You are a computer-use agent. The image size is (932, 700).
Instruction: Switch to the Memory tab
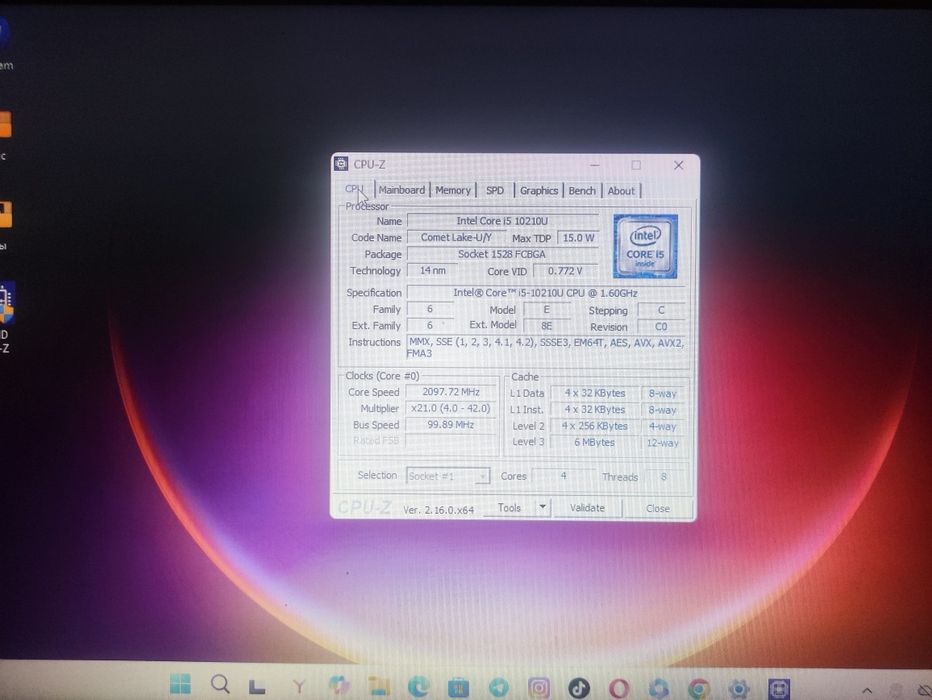[x=453, y=190]
